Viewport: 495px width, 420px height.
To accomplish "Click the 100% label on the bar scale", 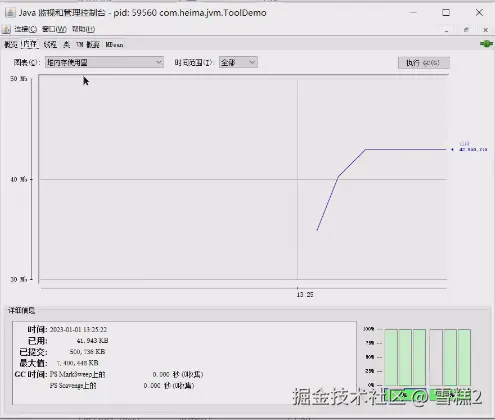I will tap(369, 329).
